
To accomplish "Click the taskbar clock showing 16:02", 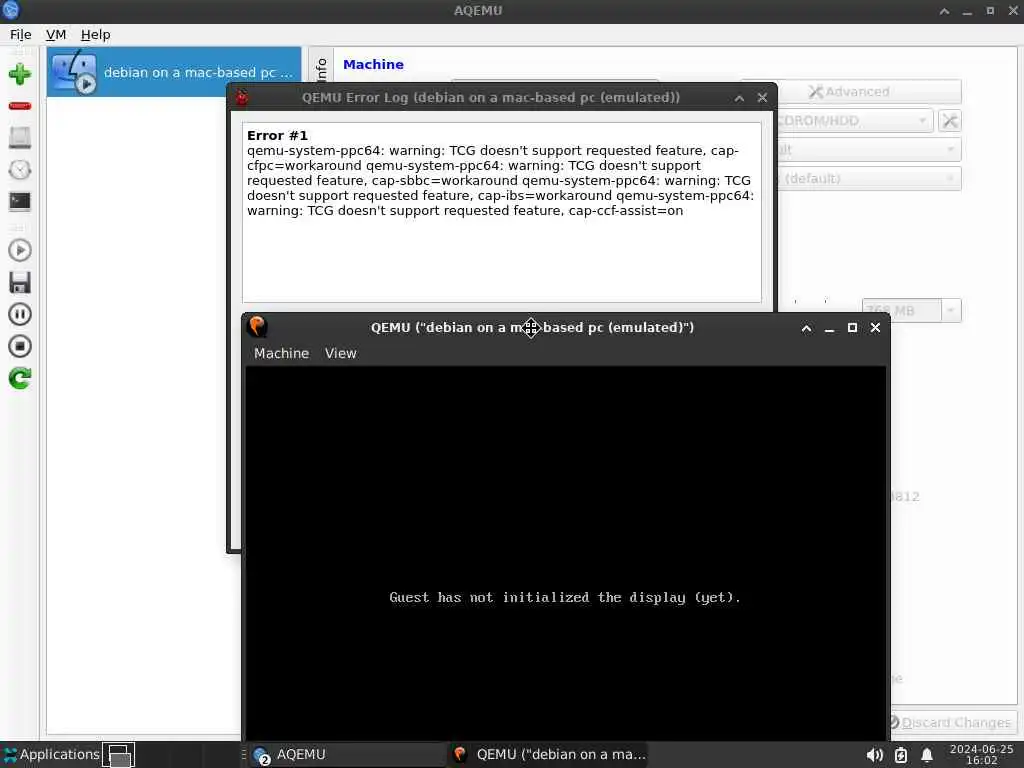I will 981,754.
